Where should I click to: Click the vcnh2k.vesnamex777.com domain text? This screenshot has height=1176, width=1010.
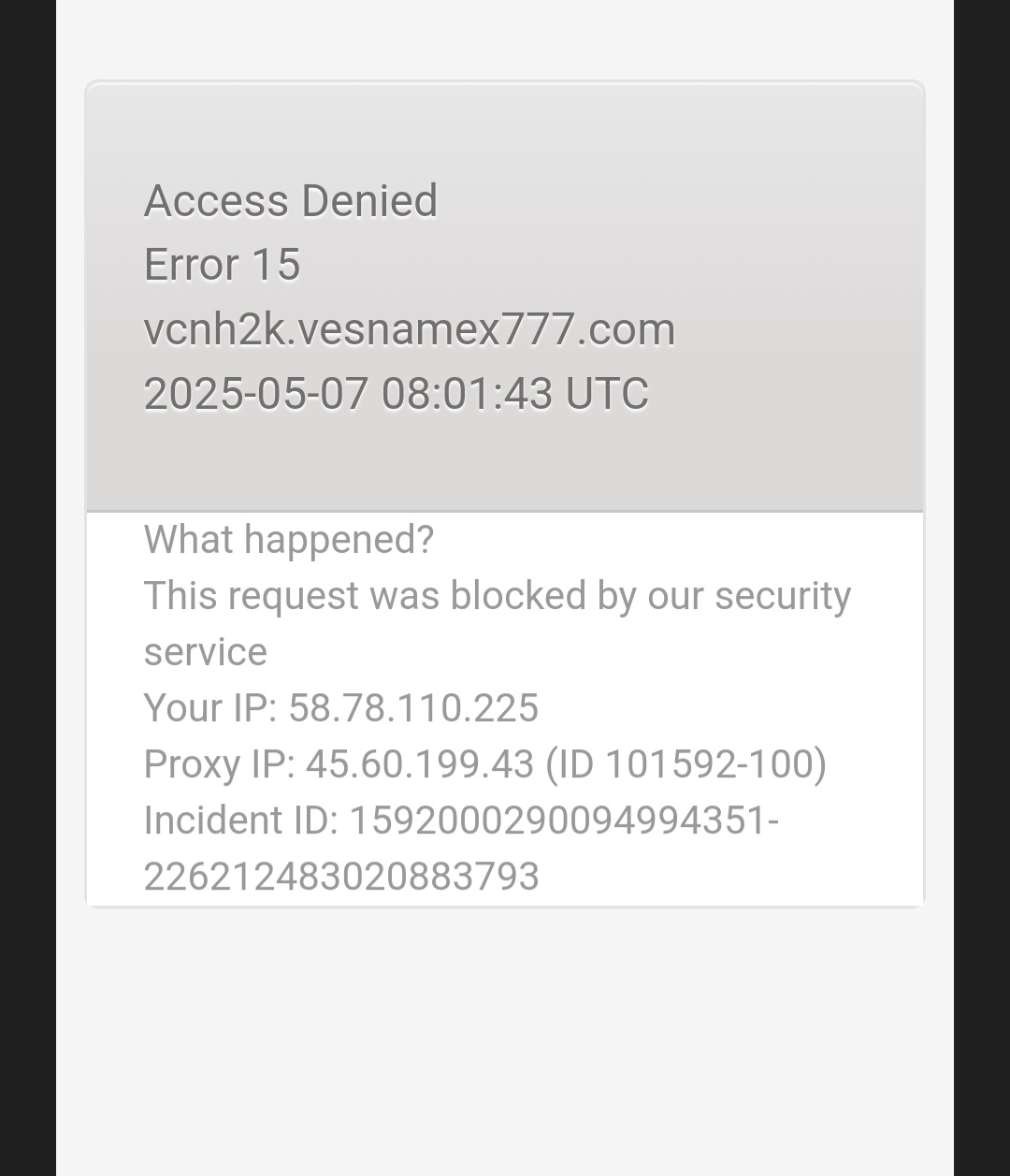click(410, 329)
